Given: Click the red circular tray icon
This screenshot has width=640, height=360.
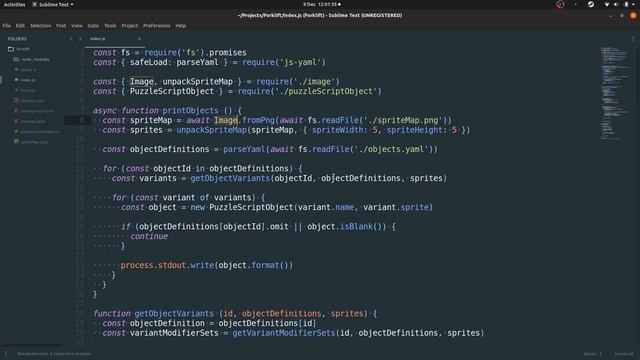Looking at the screenshot, I should (560, 4).
